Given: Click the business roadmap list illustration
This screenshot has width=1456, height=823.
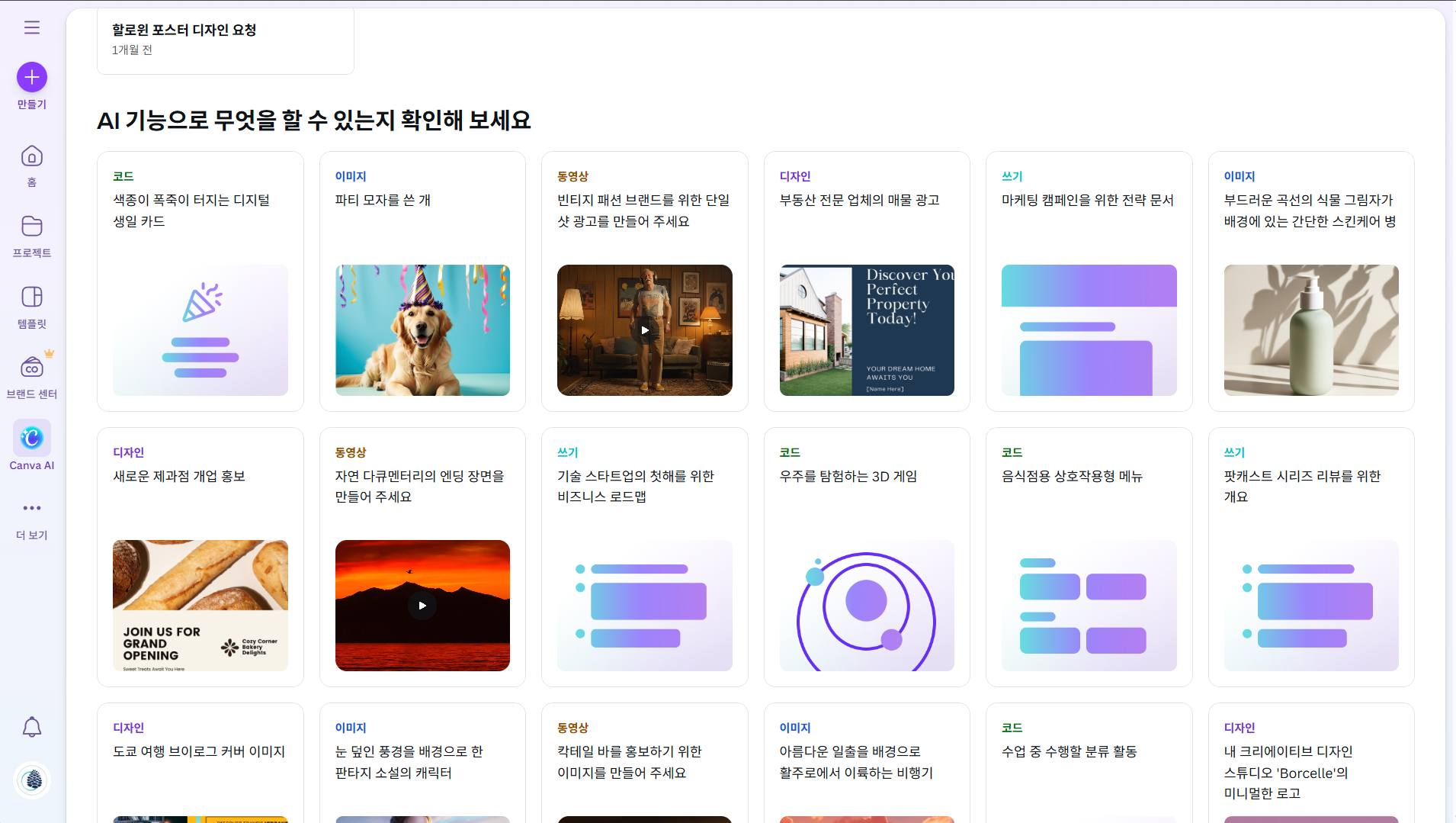Looking at the screenshot, I should 645,606.
